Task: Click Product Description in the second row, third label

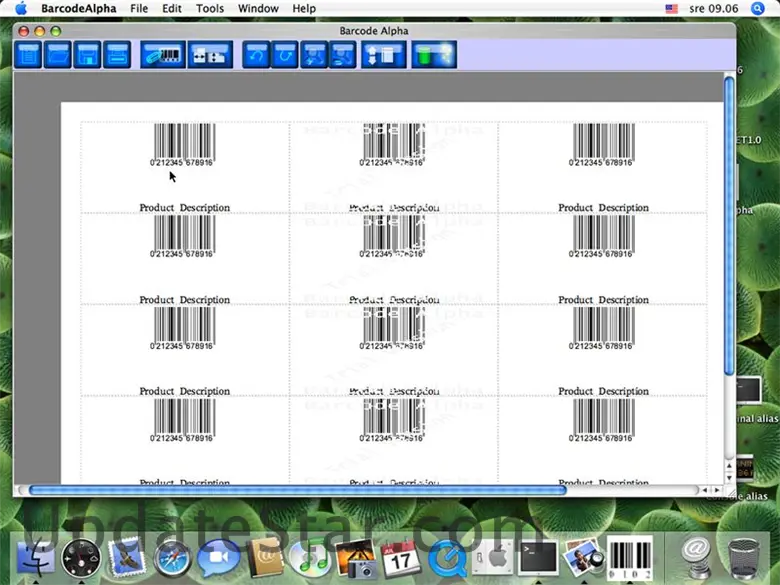Action: (x=603, y=299)
